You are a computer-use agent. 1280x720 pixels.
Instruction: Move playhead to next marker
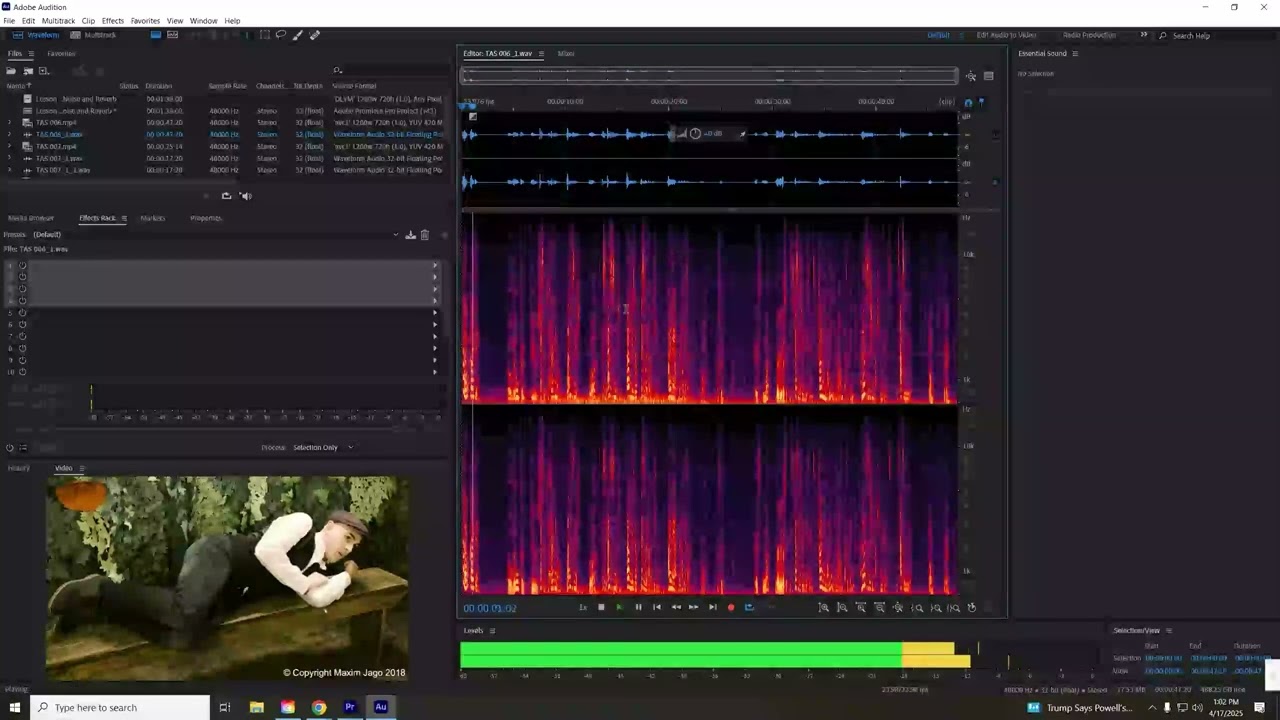[712, 607]
